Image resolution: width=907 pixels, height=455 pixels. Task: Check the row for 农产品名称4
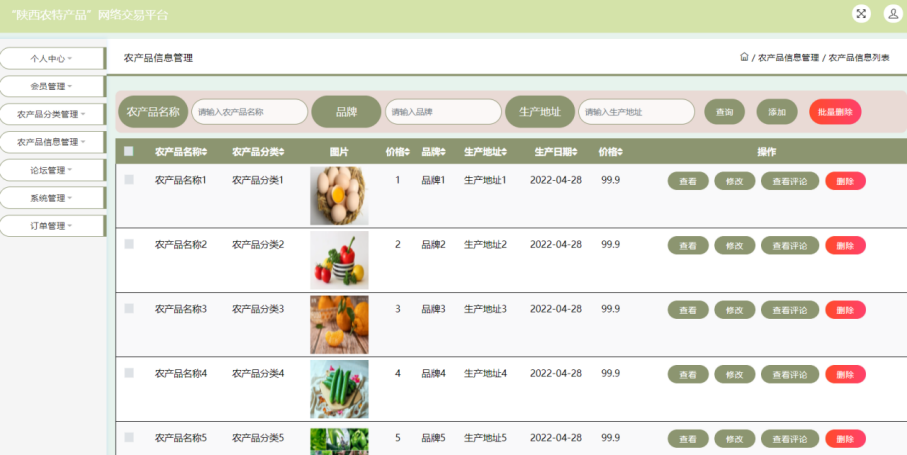point(129,373)
